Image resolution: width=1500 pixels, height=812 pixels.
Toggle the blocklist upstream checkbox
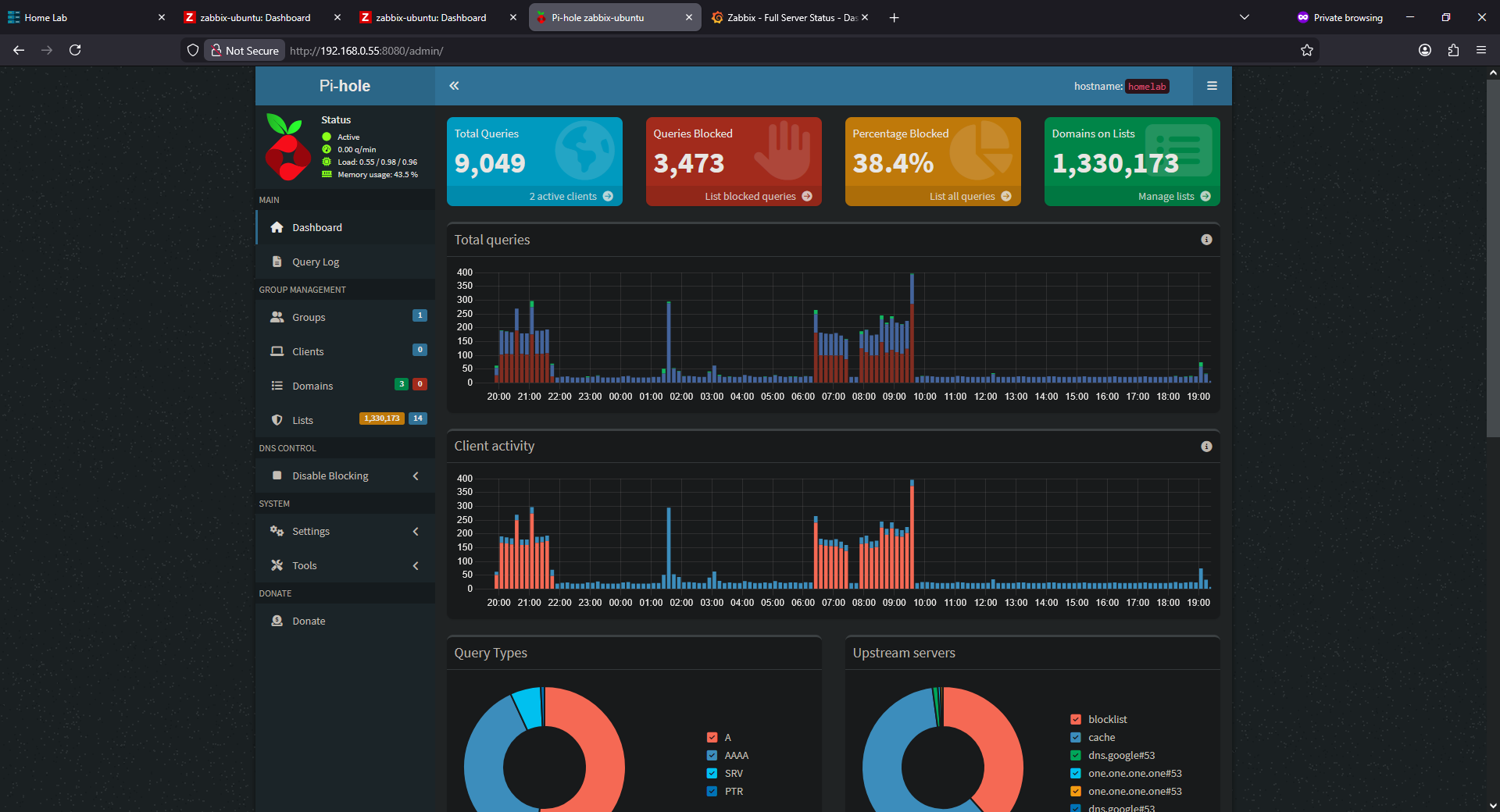1076,719
